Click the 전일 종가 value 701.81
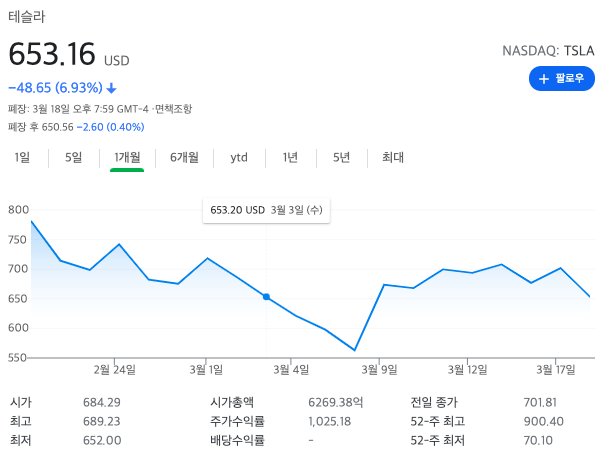 pyautogui.click(x=540, y=402)
